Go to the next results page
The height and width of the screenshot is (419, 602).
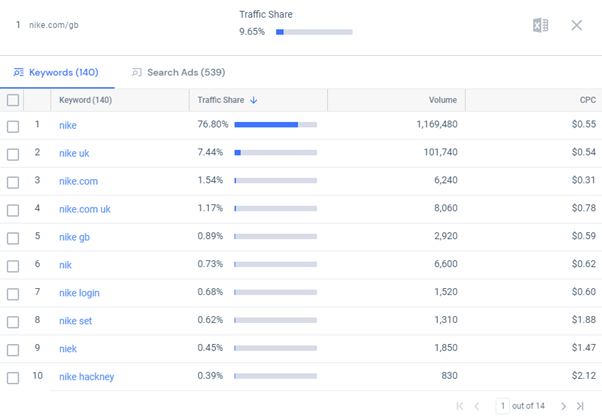coord(564,406)
